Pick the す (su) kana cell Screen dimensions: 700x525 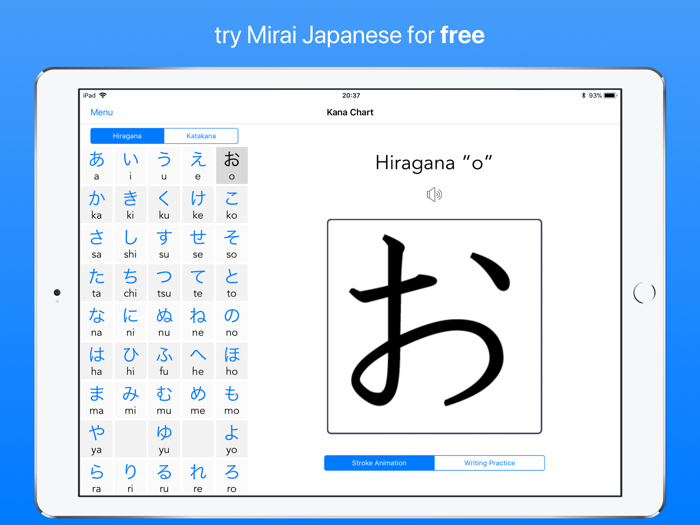click(x=164, y=244)
